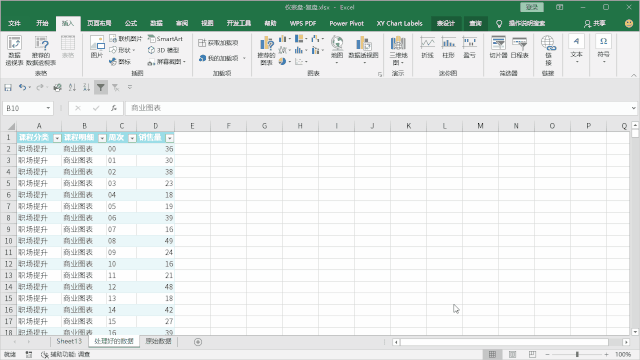
Task: Insert a hyperlink
Action: pyautogui.click(x=548, y=50)
